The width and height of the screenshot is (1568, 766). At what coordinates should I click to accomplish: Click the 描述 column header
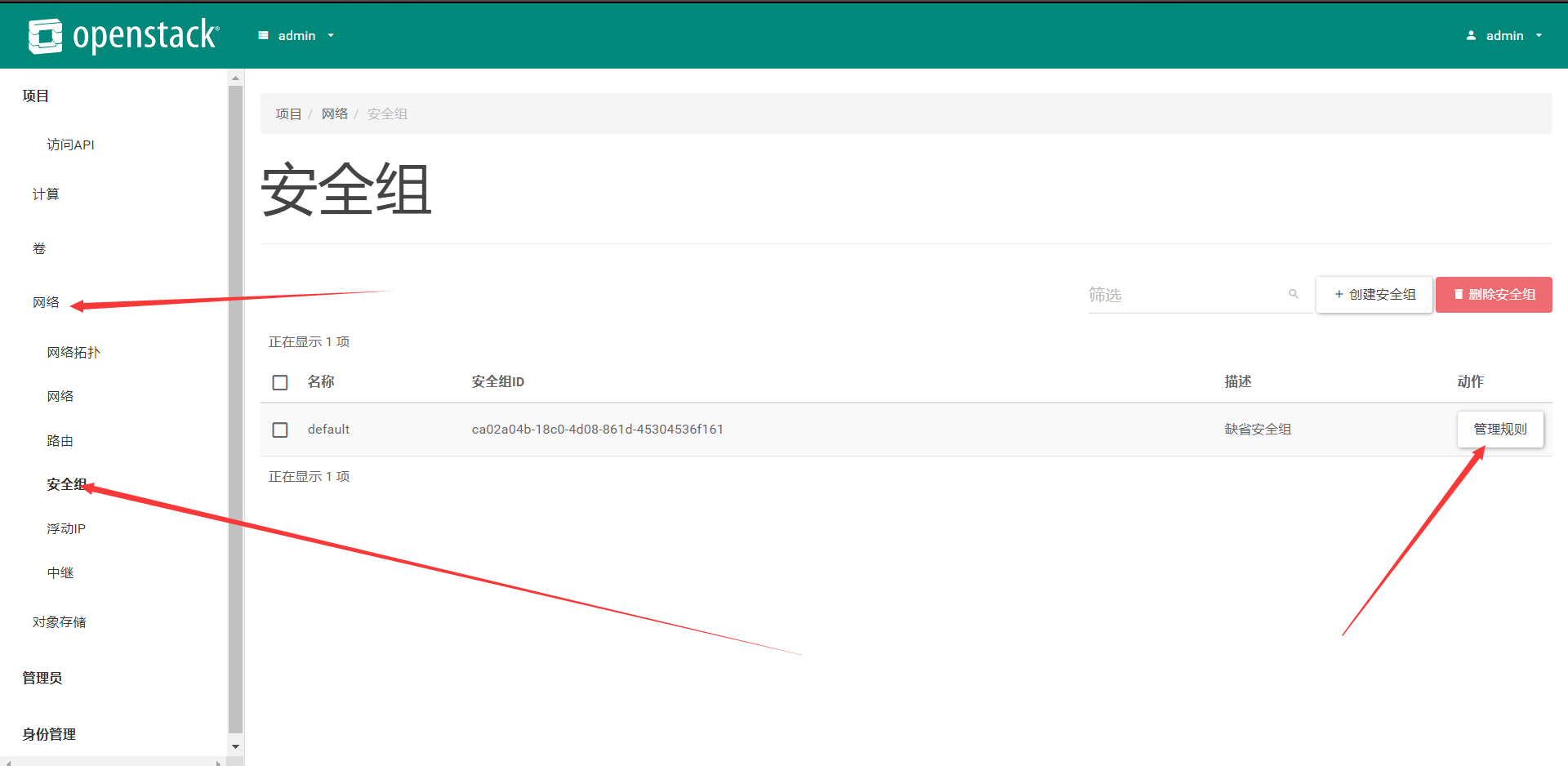1238,381
